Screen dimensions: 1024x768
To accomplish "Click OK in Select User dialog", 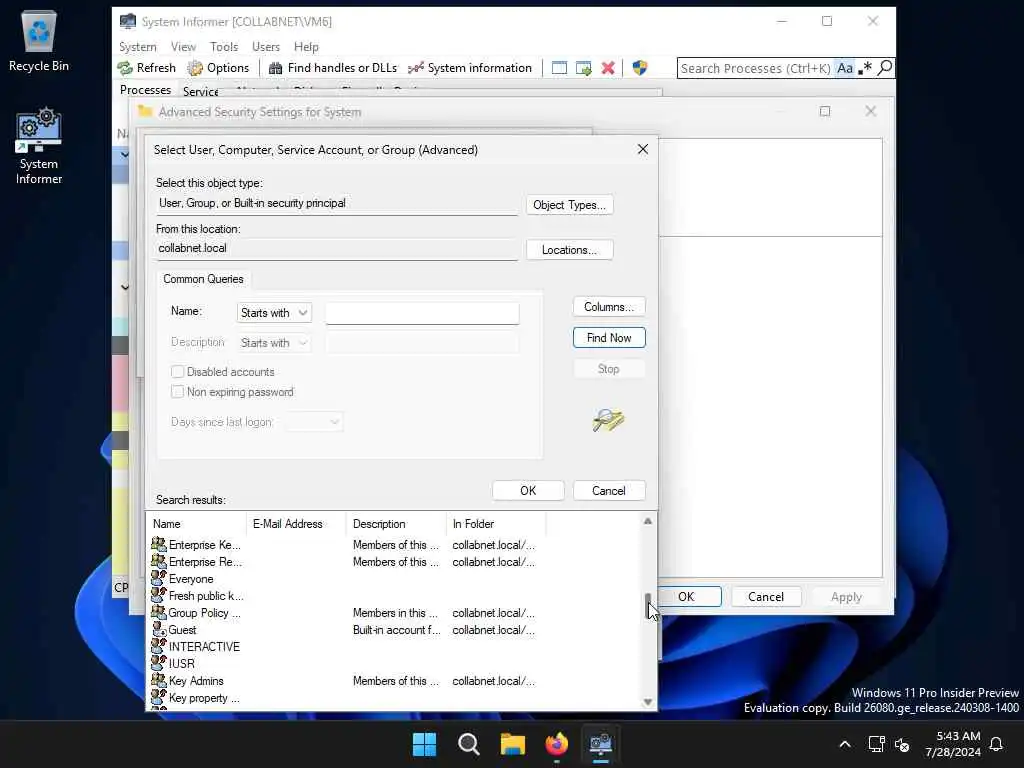I will coord(528,490).
